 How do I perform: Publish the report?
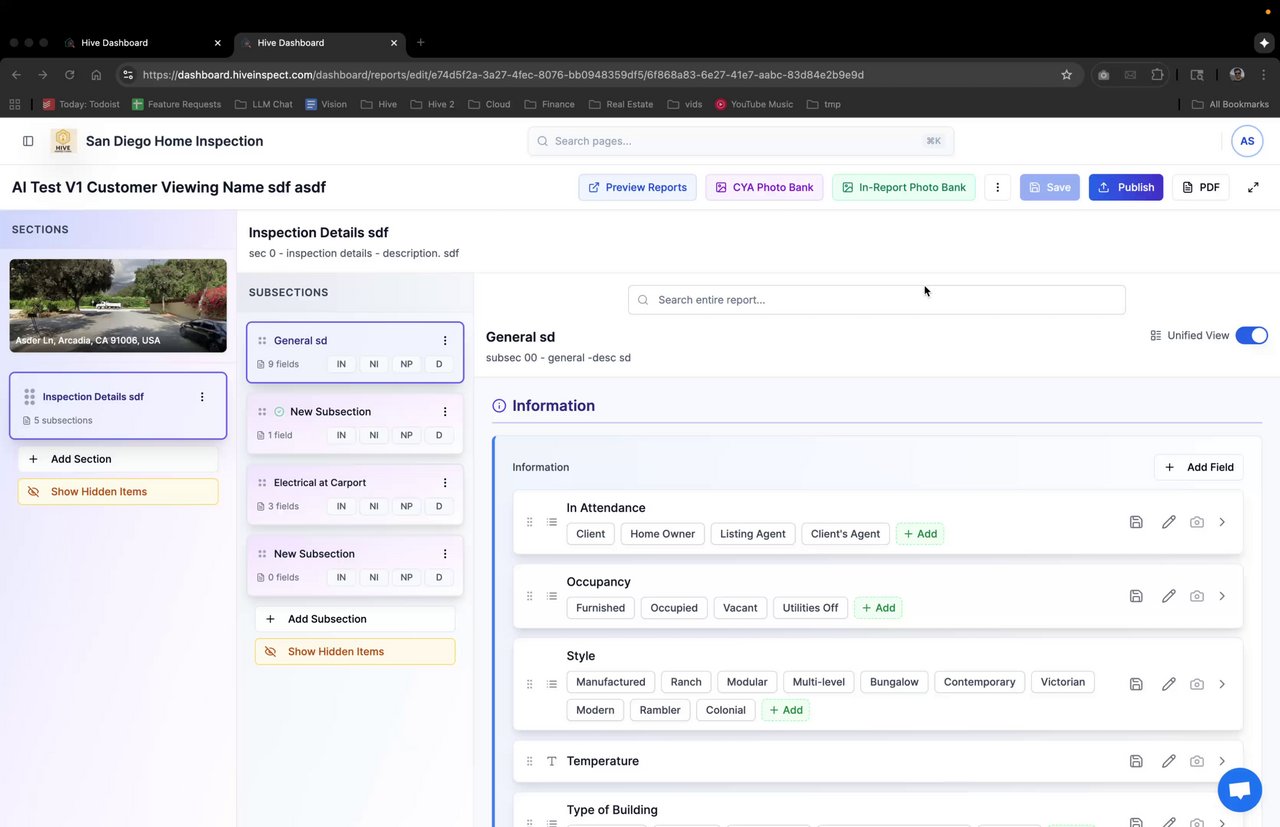pos(1125,187)
